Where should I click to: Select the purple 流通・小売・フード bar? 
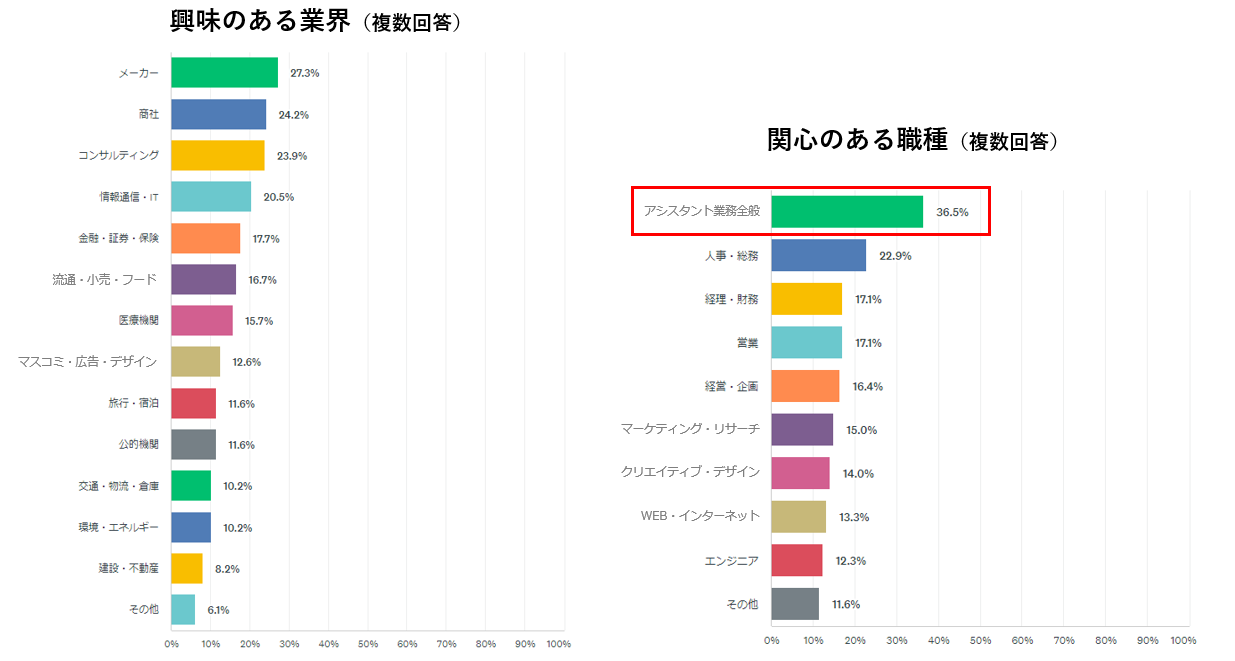(204, 279)
